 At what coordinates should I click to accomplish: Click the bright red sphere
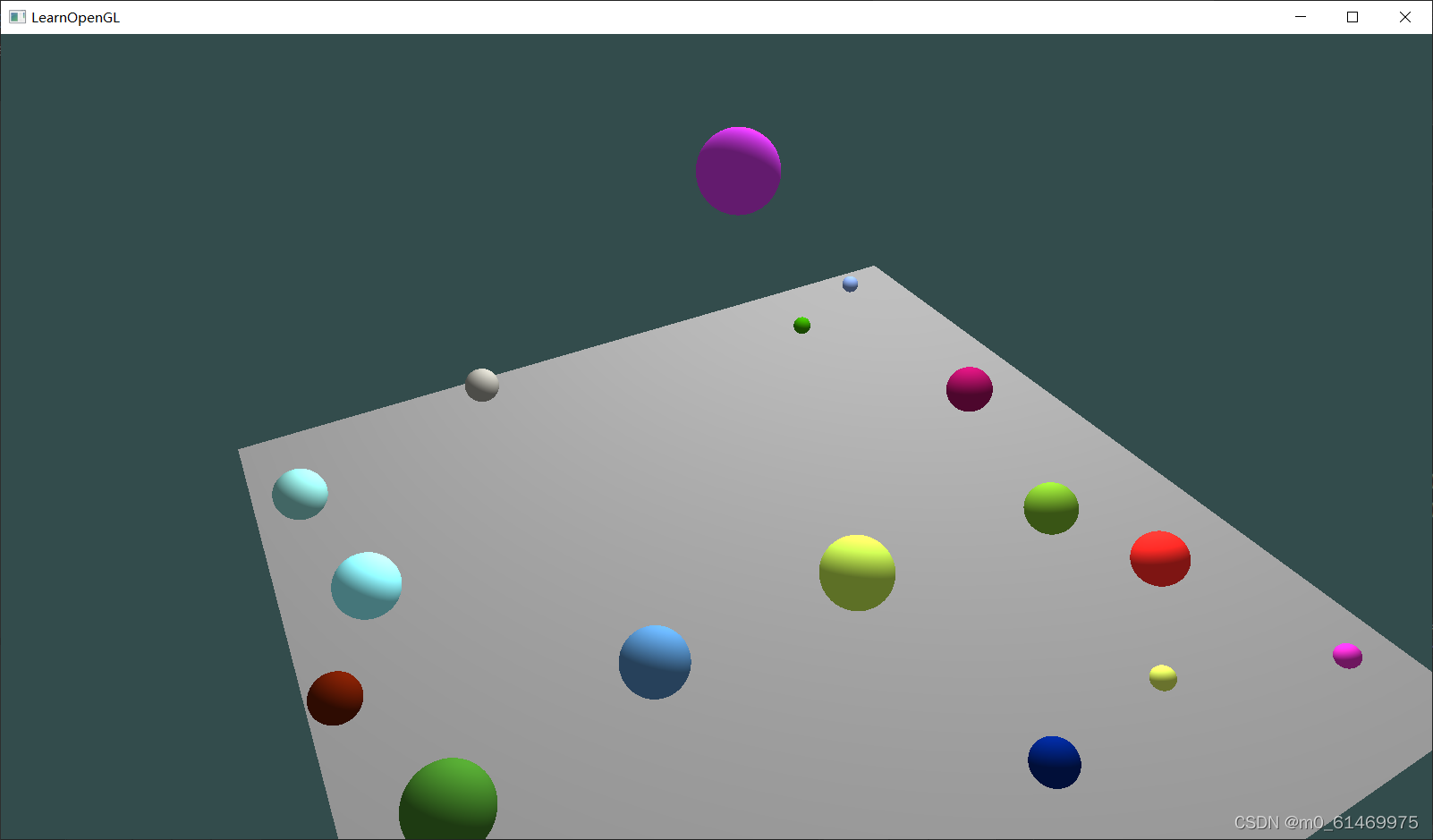pyautogui.click(x=1160, y=559)
